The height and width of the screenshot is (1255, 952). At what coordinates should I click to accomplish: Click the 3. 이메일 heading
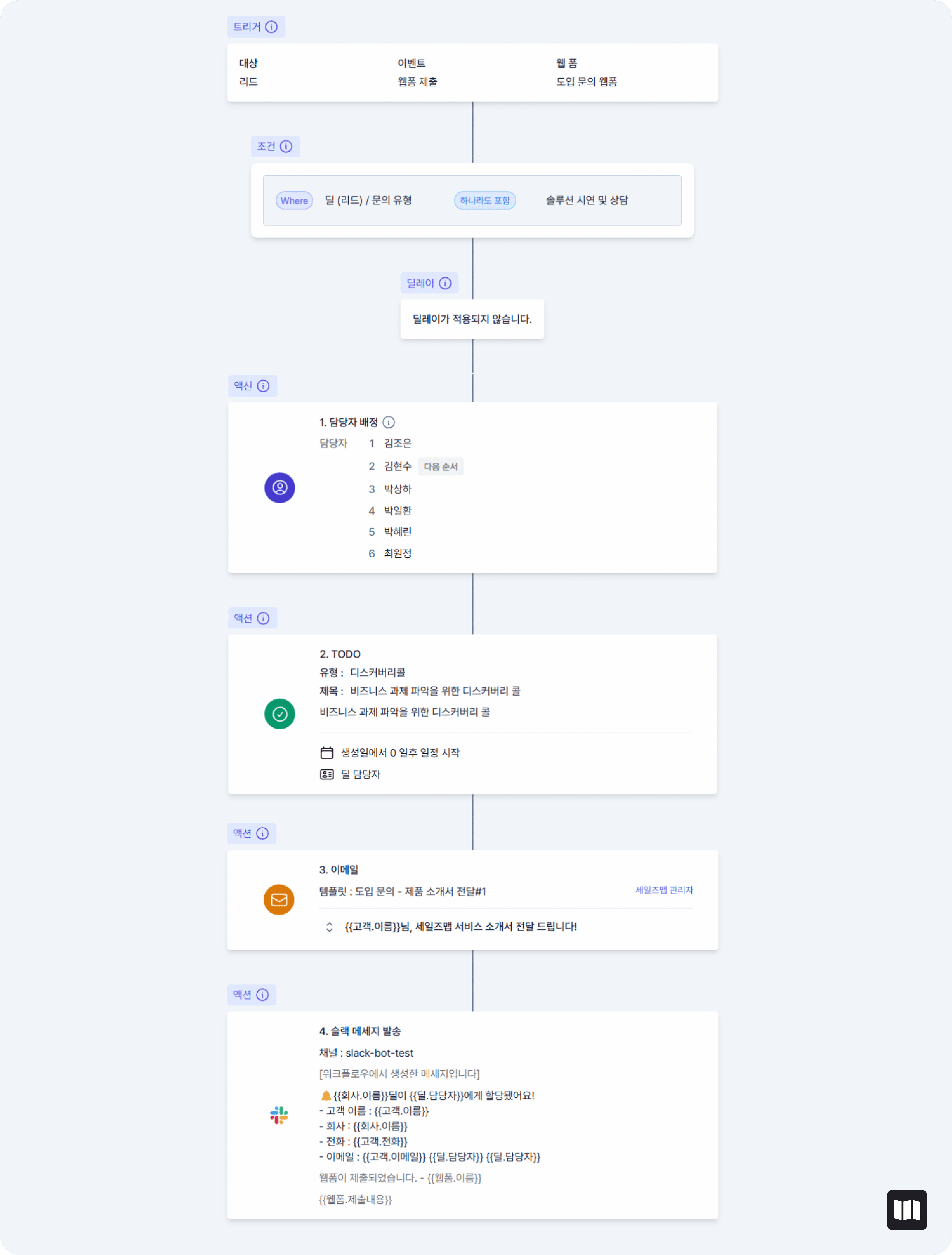(x=339, y=870)
